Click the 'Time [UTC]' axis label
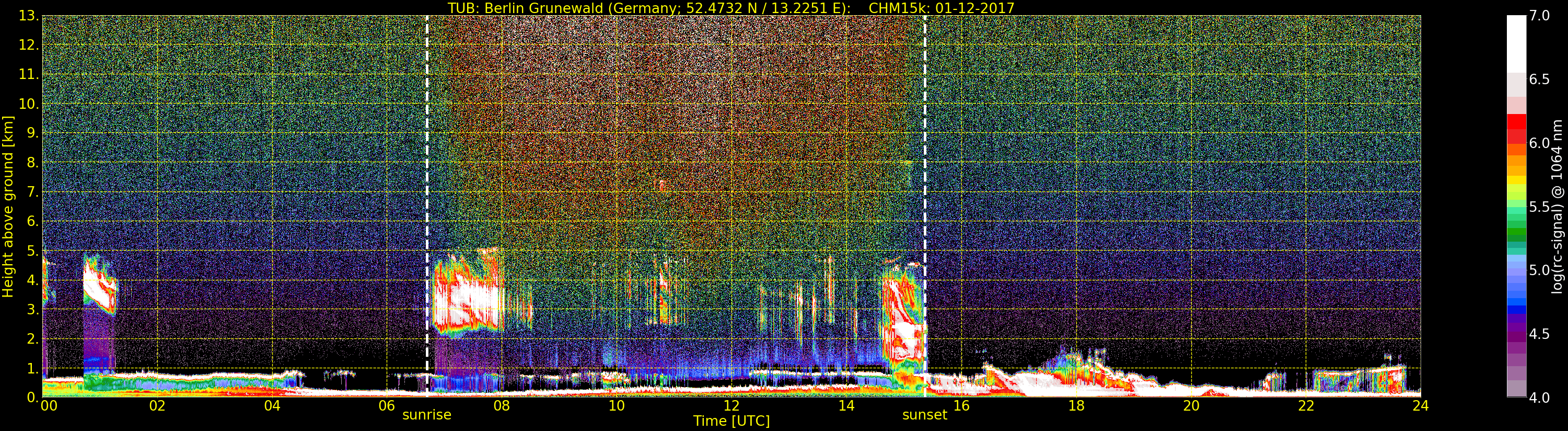This screenshot has height=431, width=1568. pos(731,421)
